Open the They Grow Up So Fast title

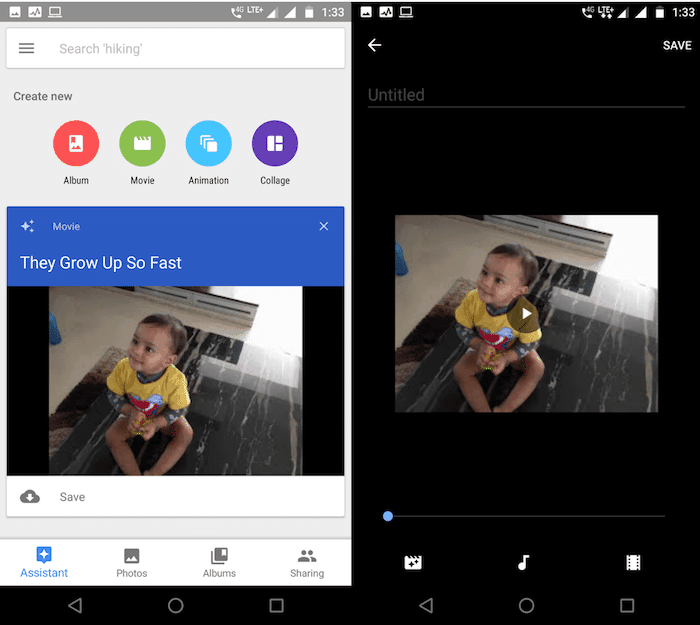tap(101, 263)
